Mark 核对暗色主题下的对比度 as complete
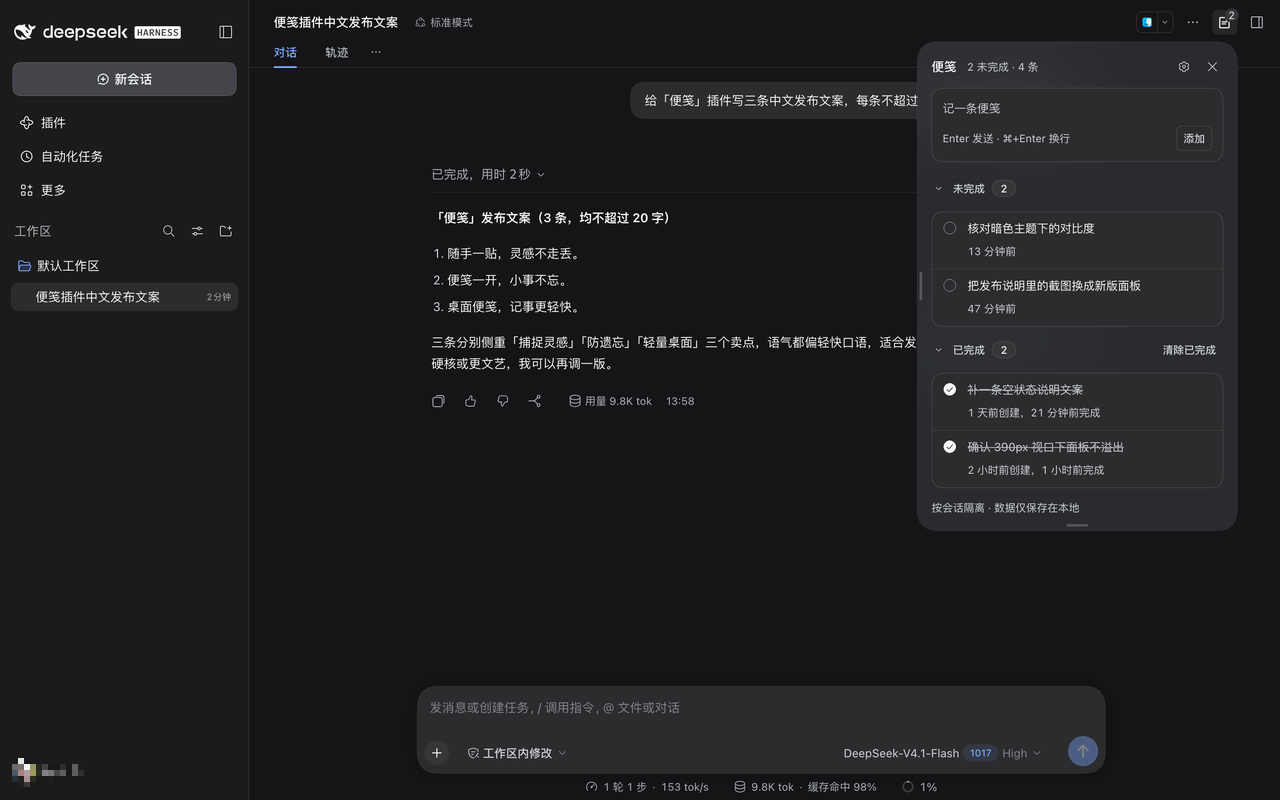Screen dimensions: 1280x800 950,228
